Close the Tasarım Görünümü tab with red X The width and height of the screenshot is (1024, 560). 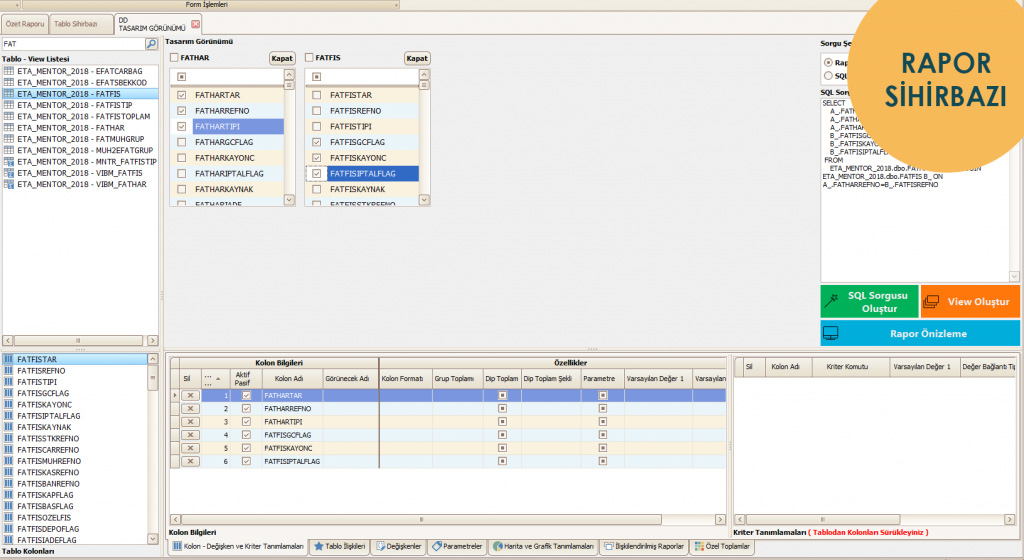[x=195, y=24]
